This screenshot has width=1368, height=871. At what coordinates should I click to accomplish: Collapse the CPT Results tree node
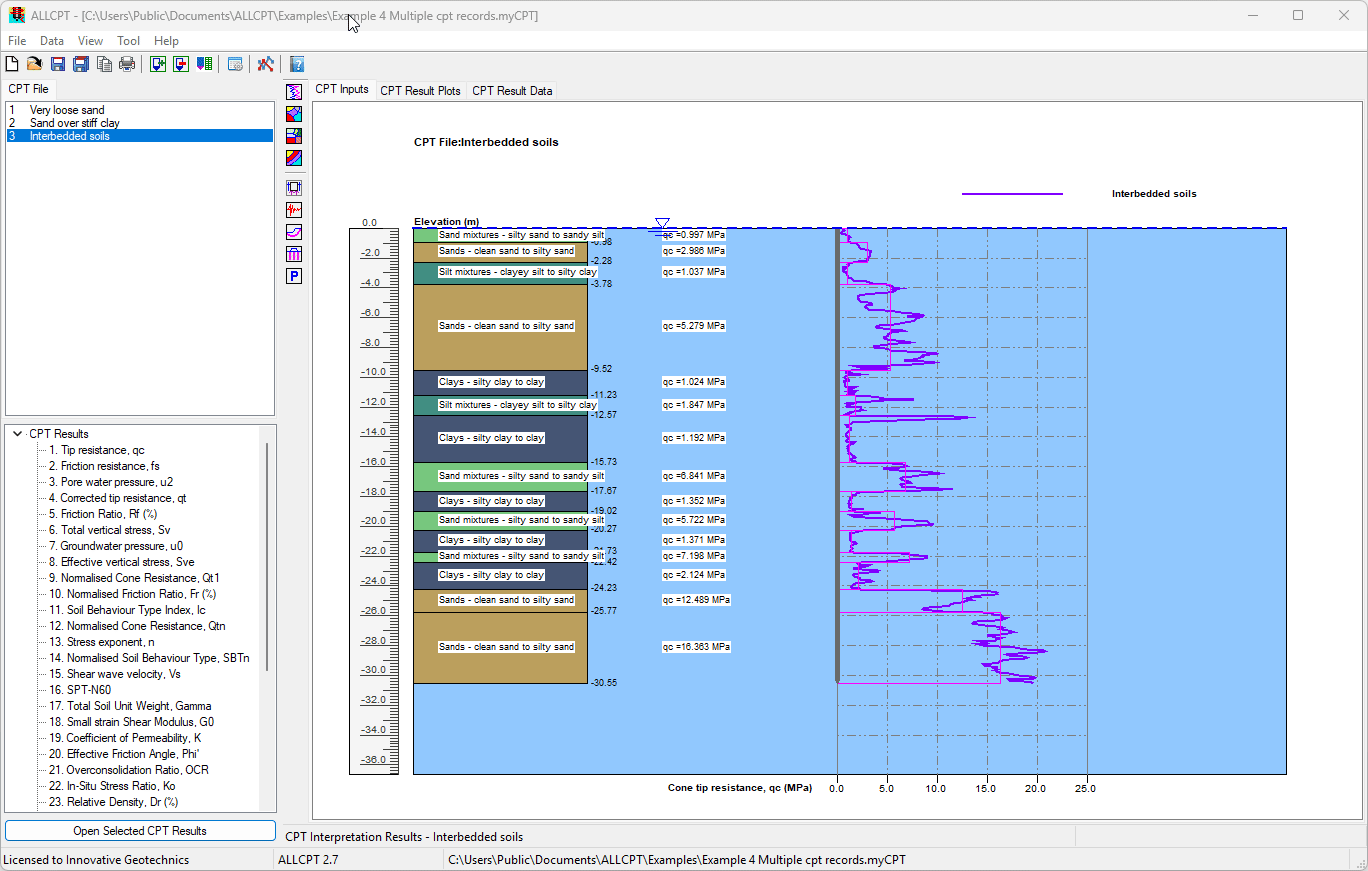[x=18, y=434]
